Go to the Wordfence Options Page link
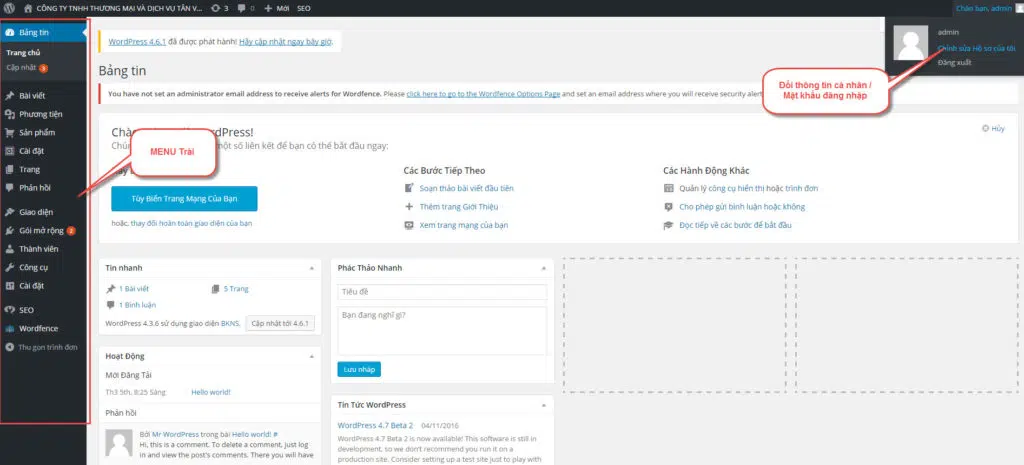 pyautogui.click(x=483, y=94)
